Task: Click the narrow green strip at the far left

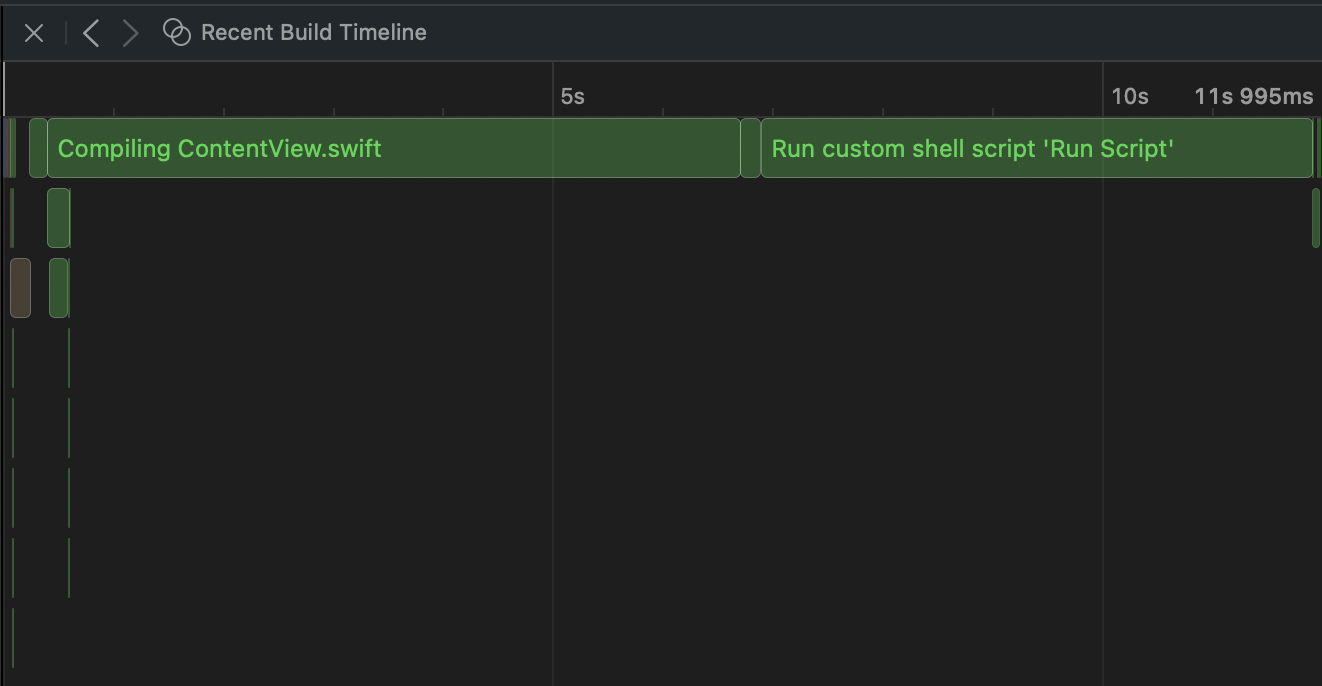Action: [x=11, y=148]
